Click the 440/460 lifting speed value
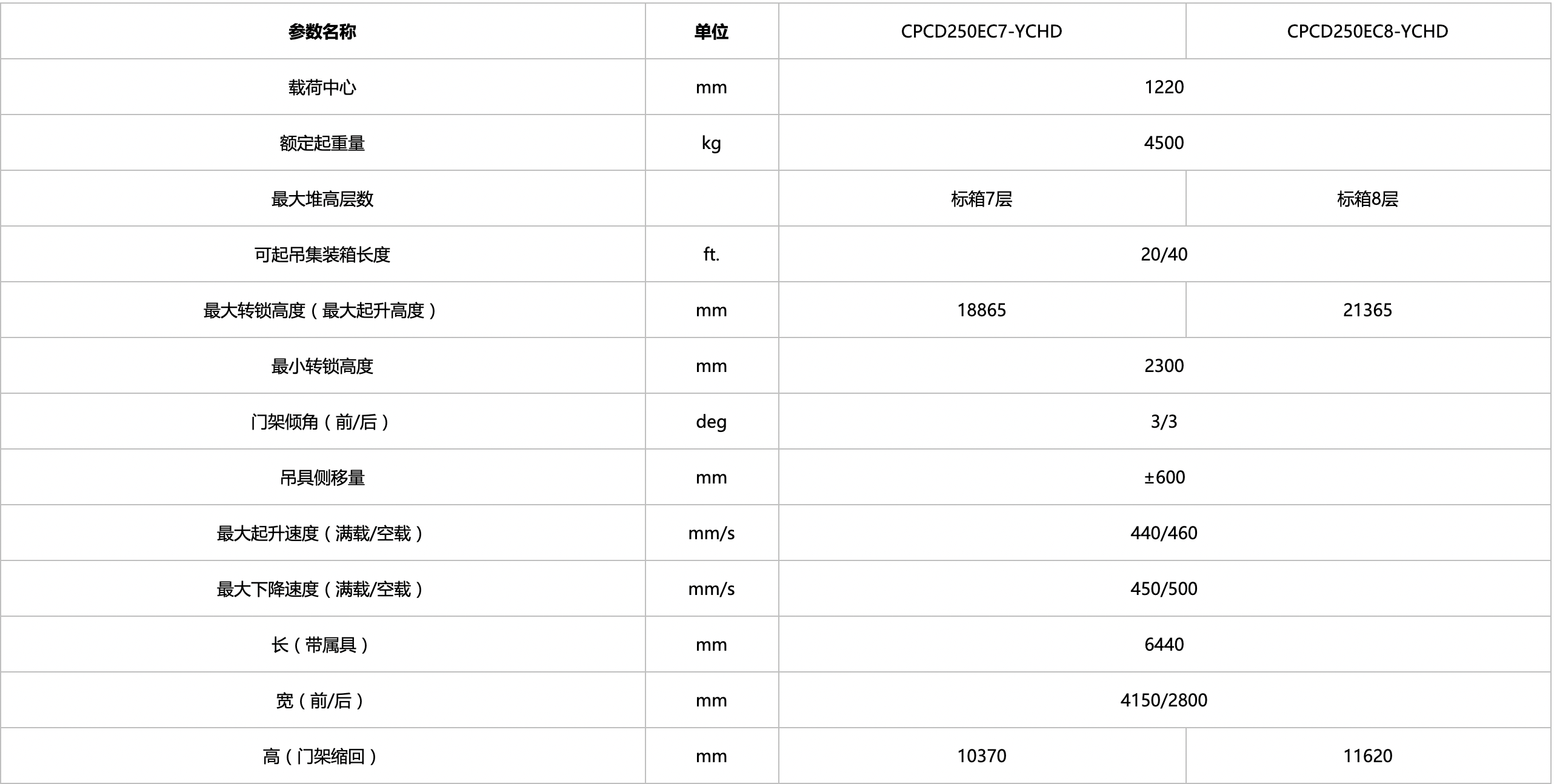Viewport: 1554px width, 784px height. 1164,533
